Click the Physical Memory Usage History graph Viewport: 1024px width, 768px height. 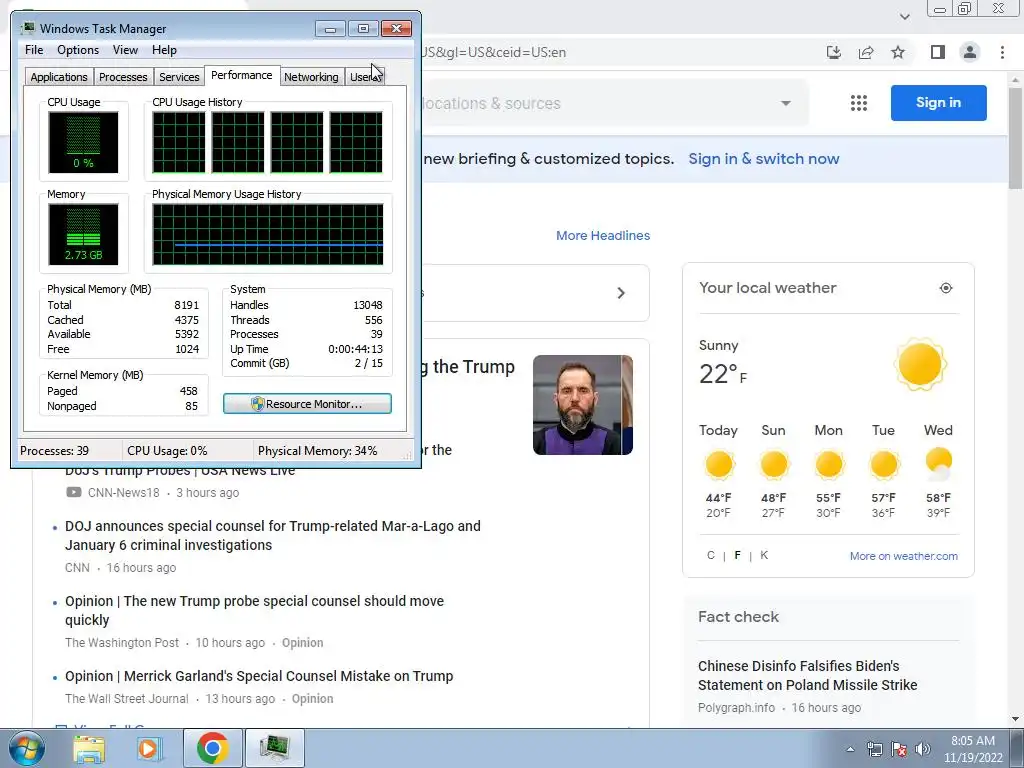268,234
